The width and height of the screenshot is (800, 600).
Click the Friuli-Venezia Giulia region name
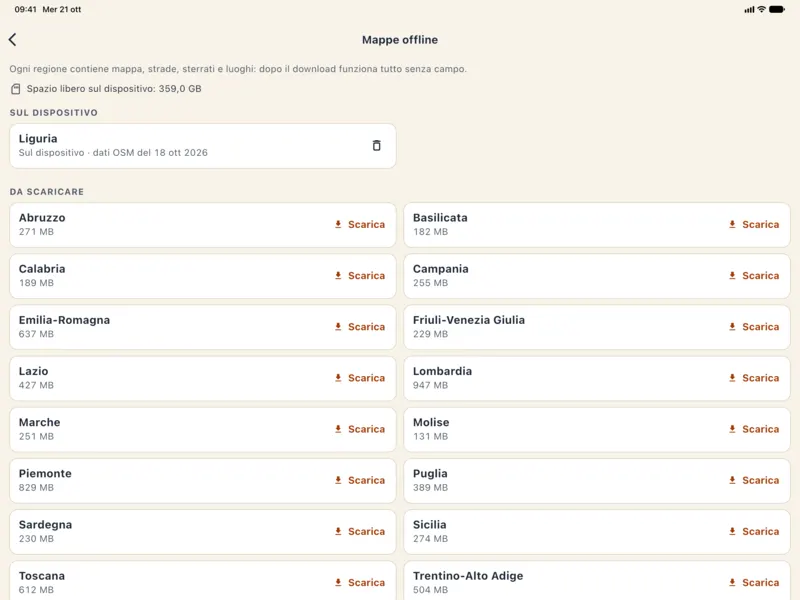point(469,320)
